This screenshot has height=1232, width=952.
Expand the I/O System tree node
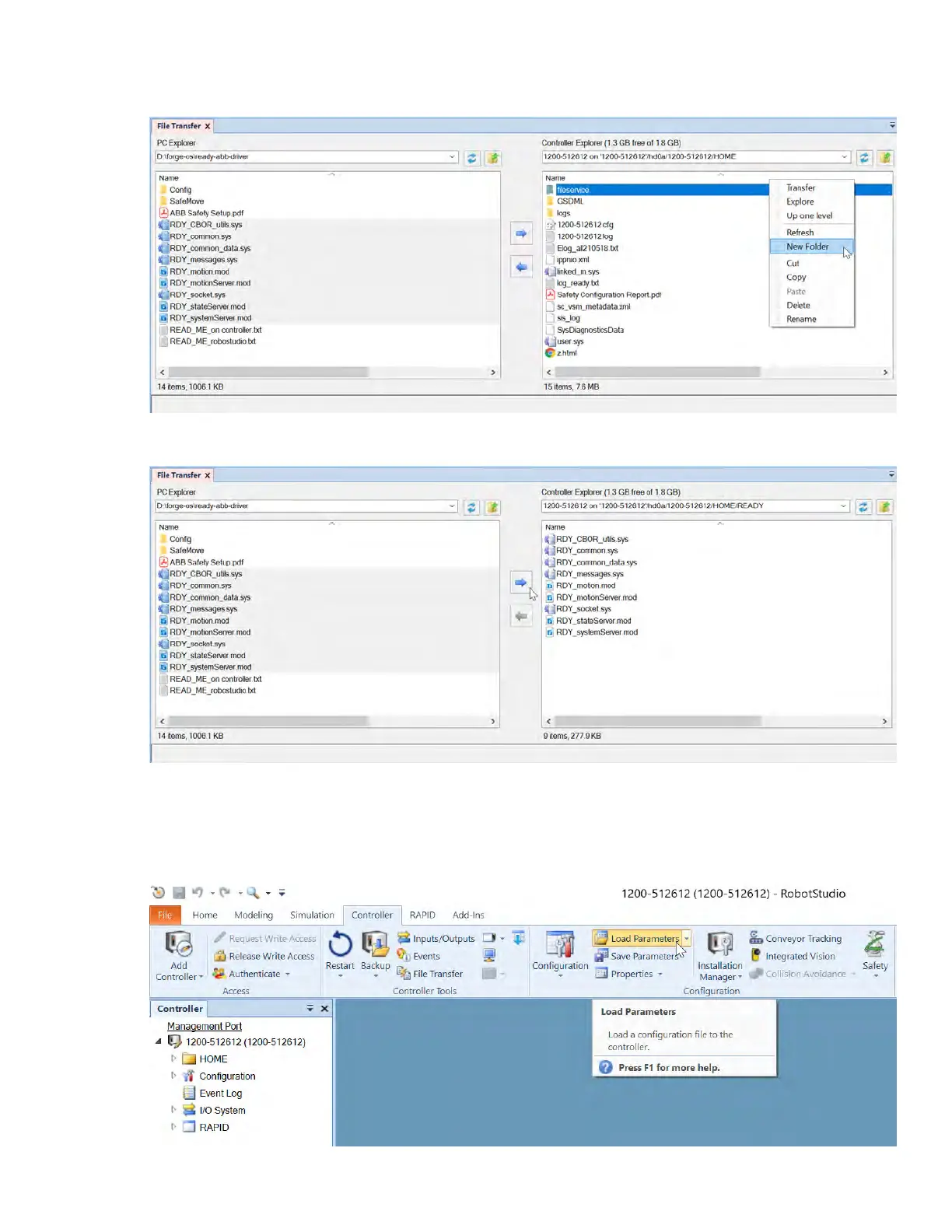(x=173, y=1110)
